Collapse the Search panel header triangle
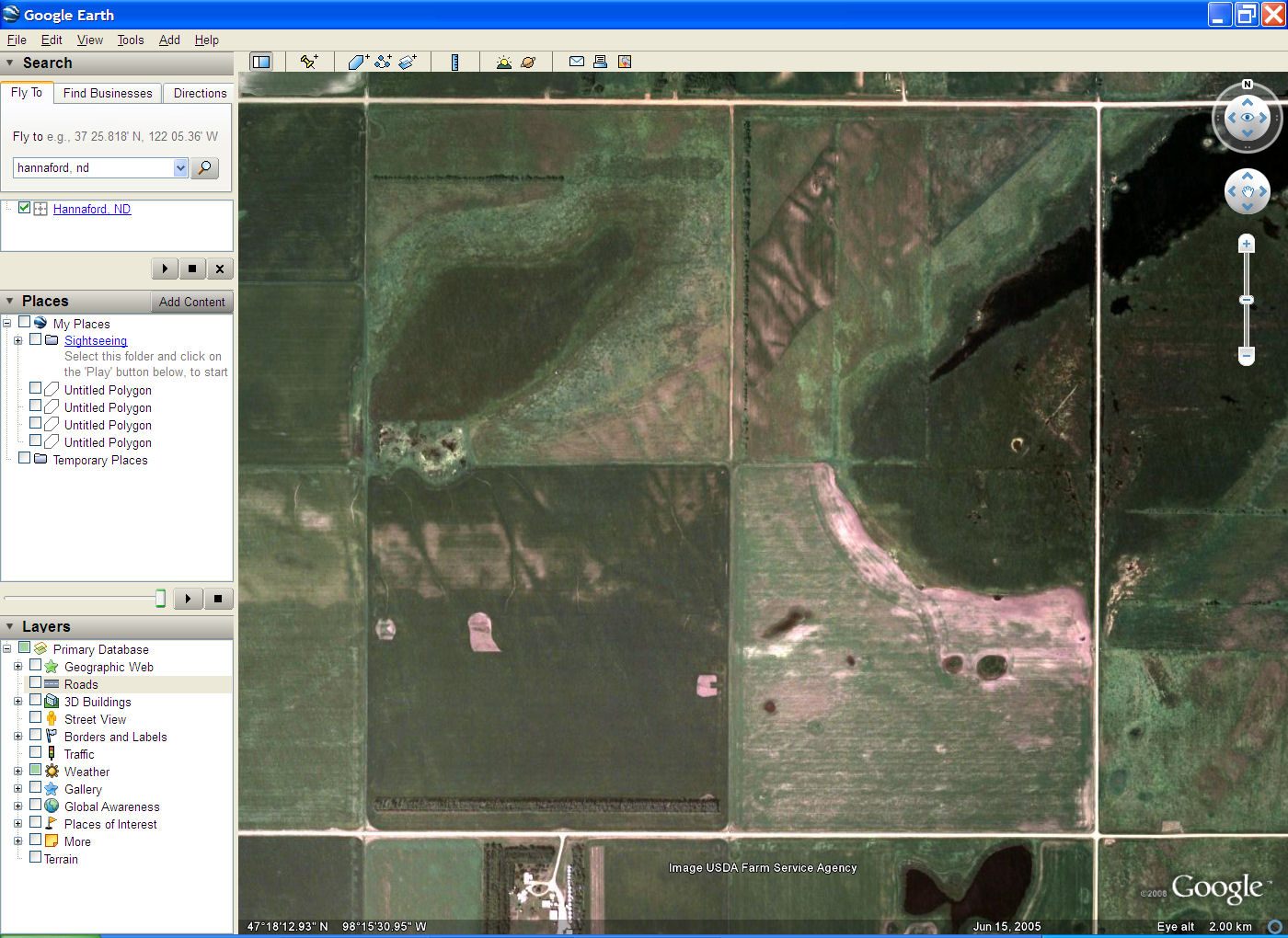Image resolution: width=1288 pixels, height=938 pixels. pos(10,63)
